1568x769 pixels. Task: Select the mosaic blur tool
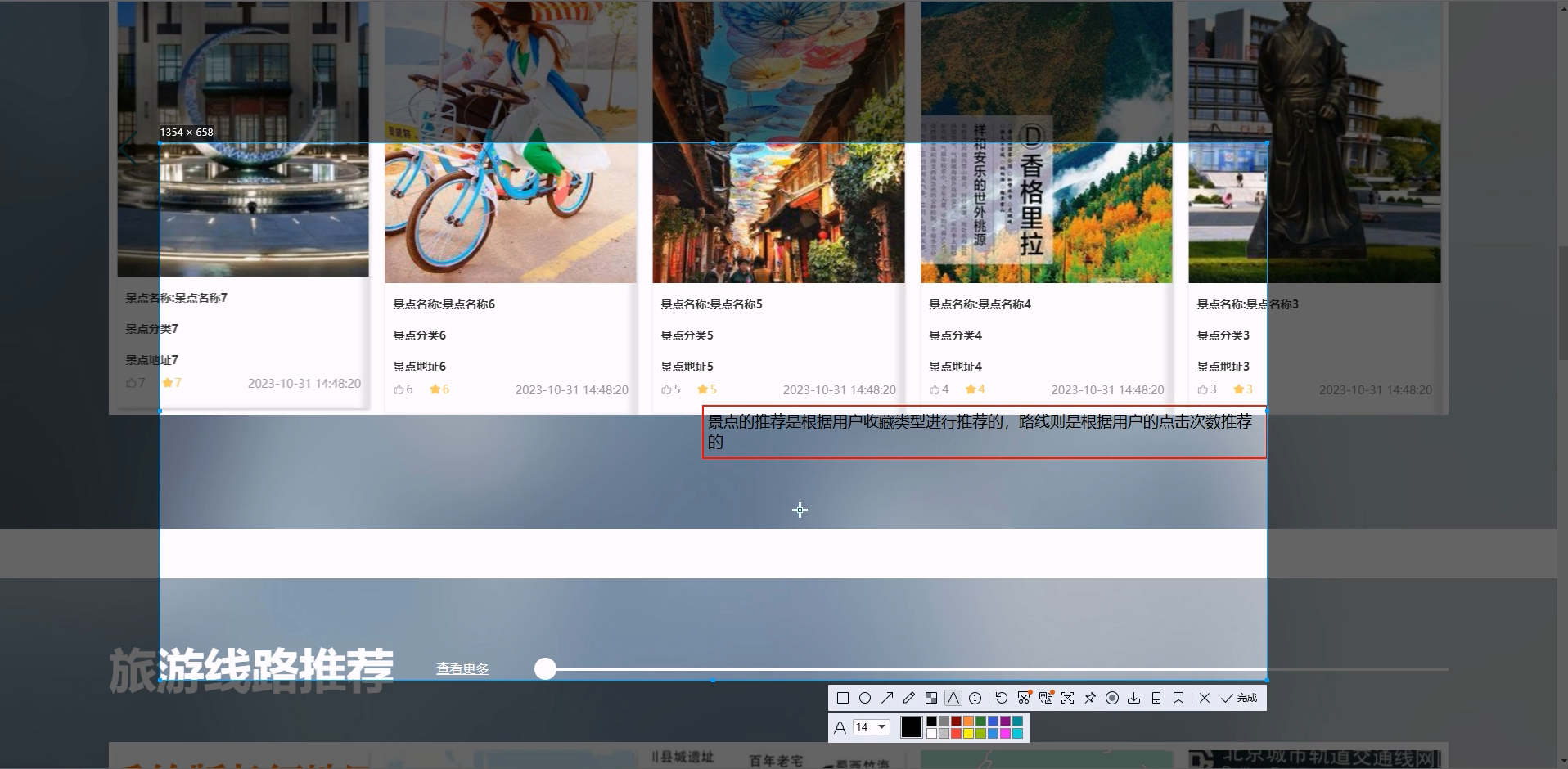pyautogui.click(x=931, y=698)
